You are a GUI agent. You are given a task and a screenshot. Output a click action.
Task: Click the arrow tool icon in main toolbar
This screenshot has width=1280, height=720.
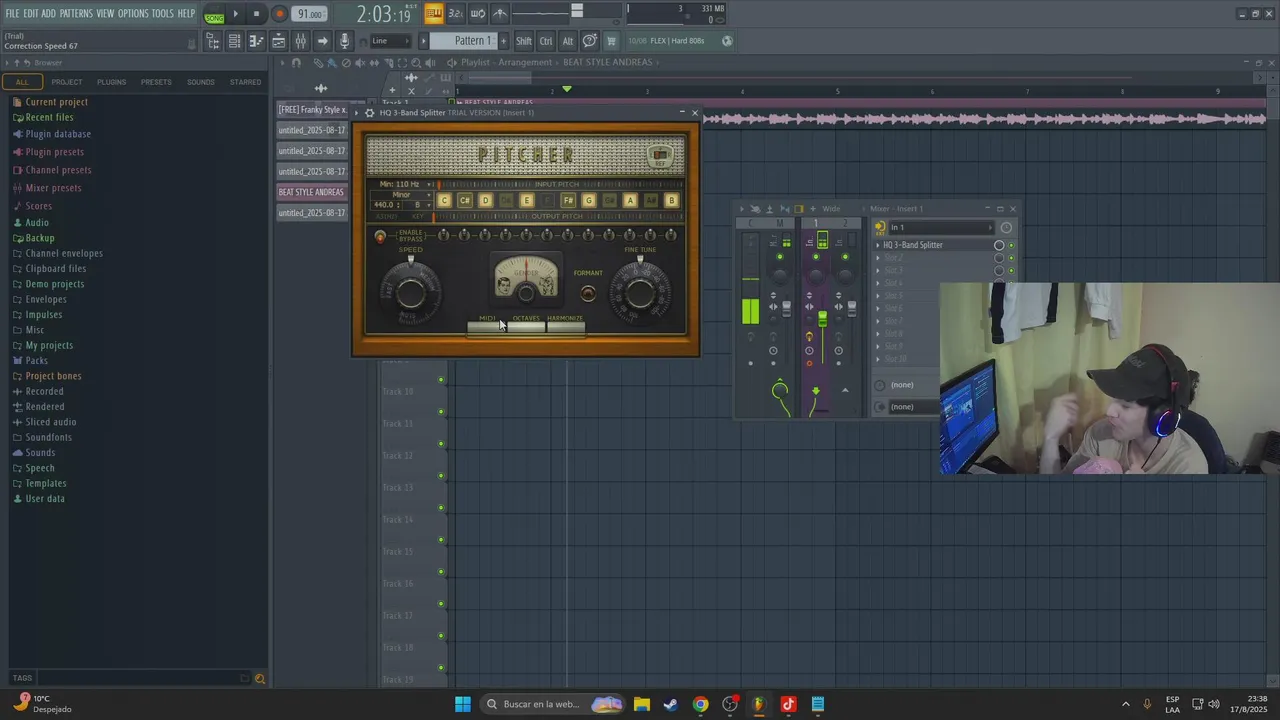322,41
